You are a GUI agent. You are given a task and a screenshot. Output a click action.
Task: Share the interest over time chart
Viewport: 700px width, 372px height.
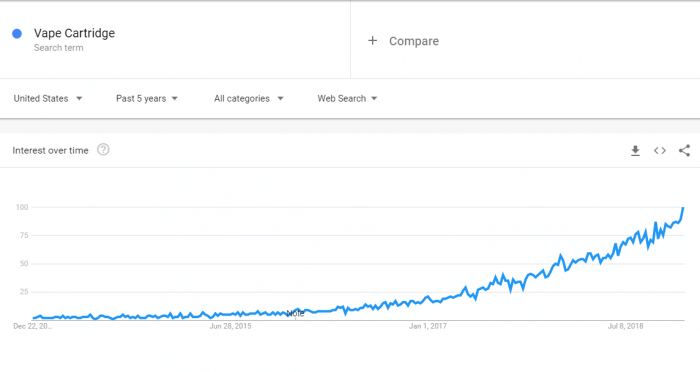[x=684, y=150]
